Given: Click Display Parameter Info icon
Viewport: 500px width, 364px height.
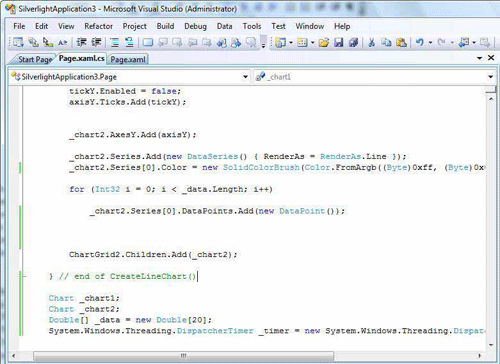Looking at the screenshot, I should 33,42.
